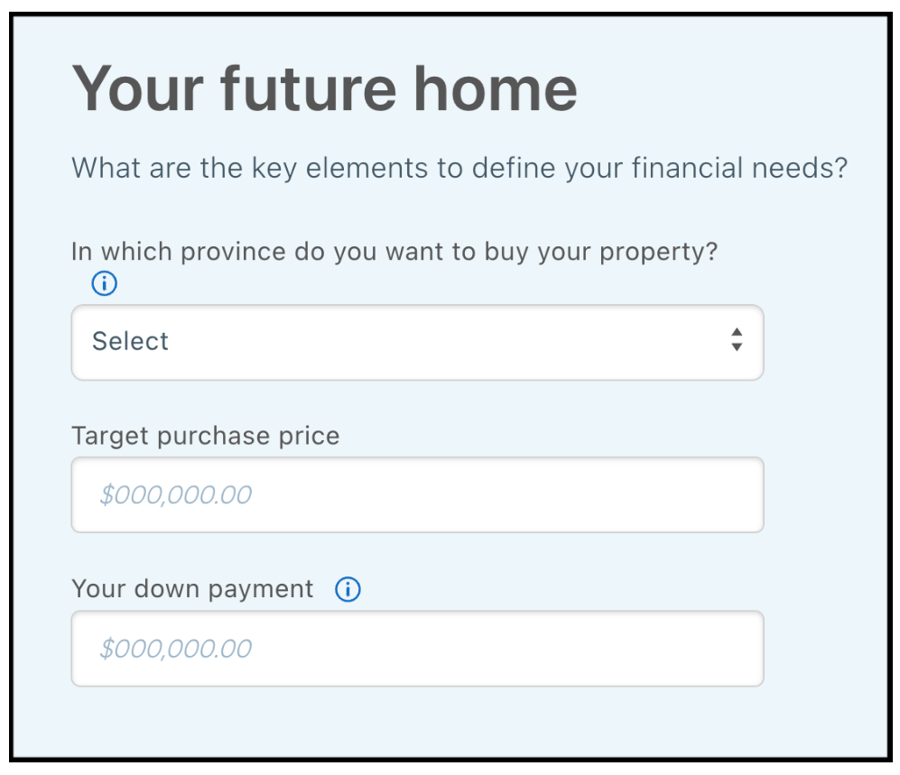Focus the Your down payment input field
Screen dimensions: 900x775
pyautogui.click(x=417, y=649)
